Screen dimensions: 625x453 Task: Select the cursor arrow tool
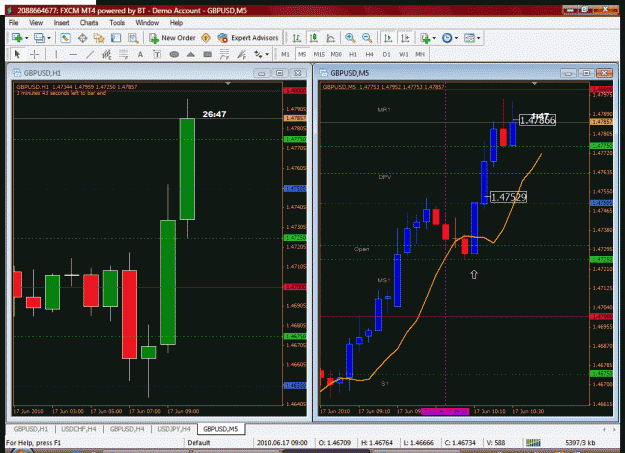[17, 54]
